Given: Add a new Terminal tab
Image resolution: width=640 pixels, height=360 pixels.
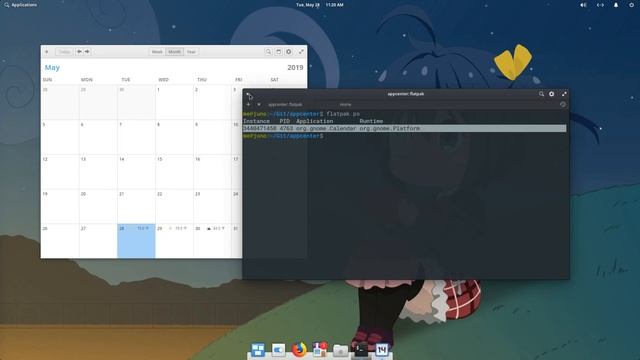Looking at the screenshot, I should pos(249,104).
